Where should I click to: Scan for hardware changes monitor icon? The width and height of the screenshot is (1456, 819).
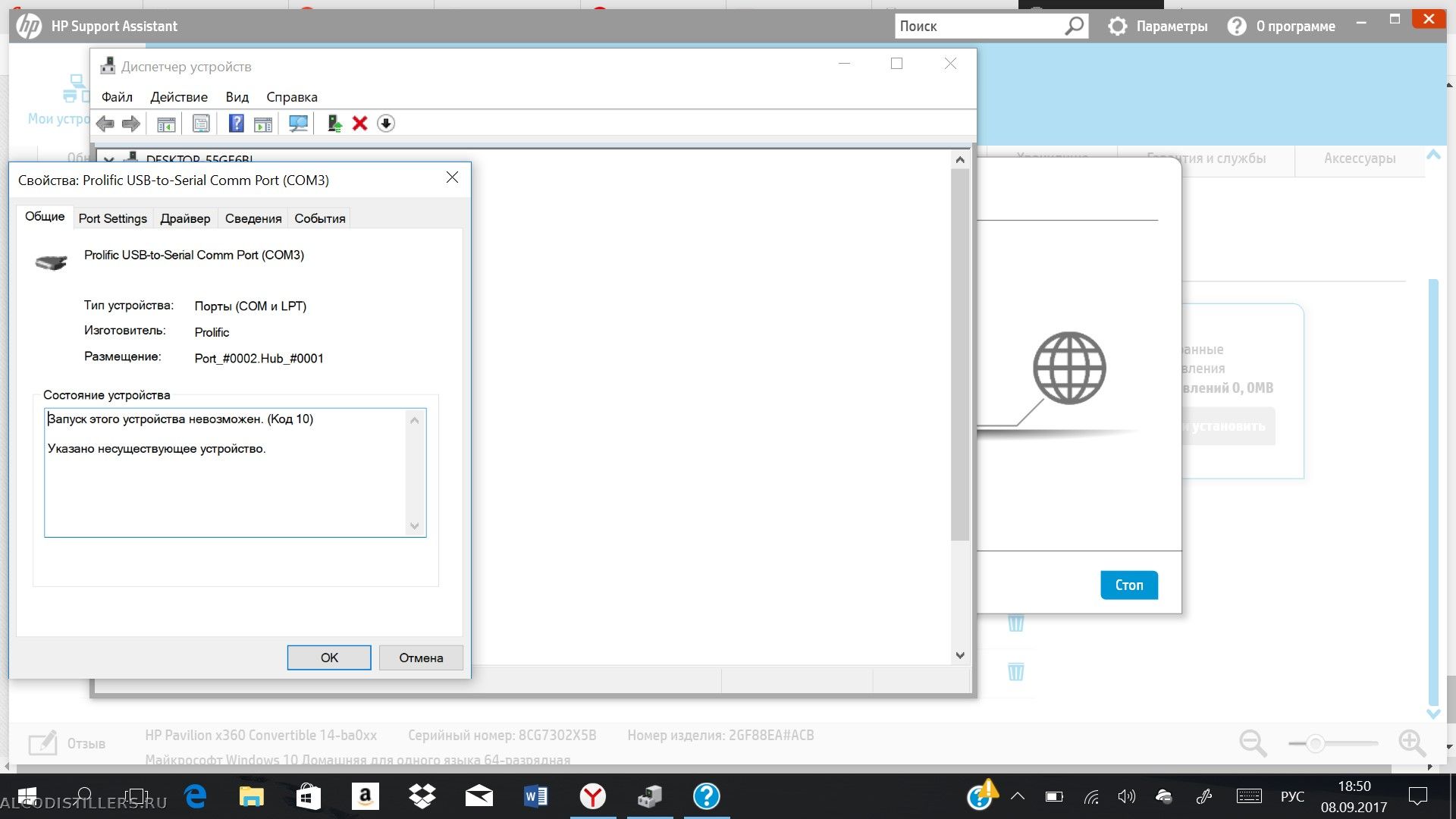[299, 124]
